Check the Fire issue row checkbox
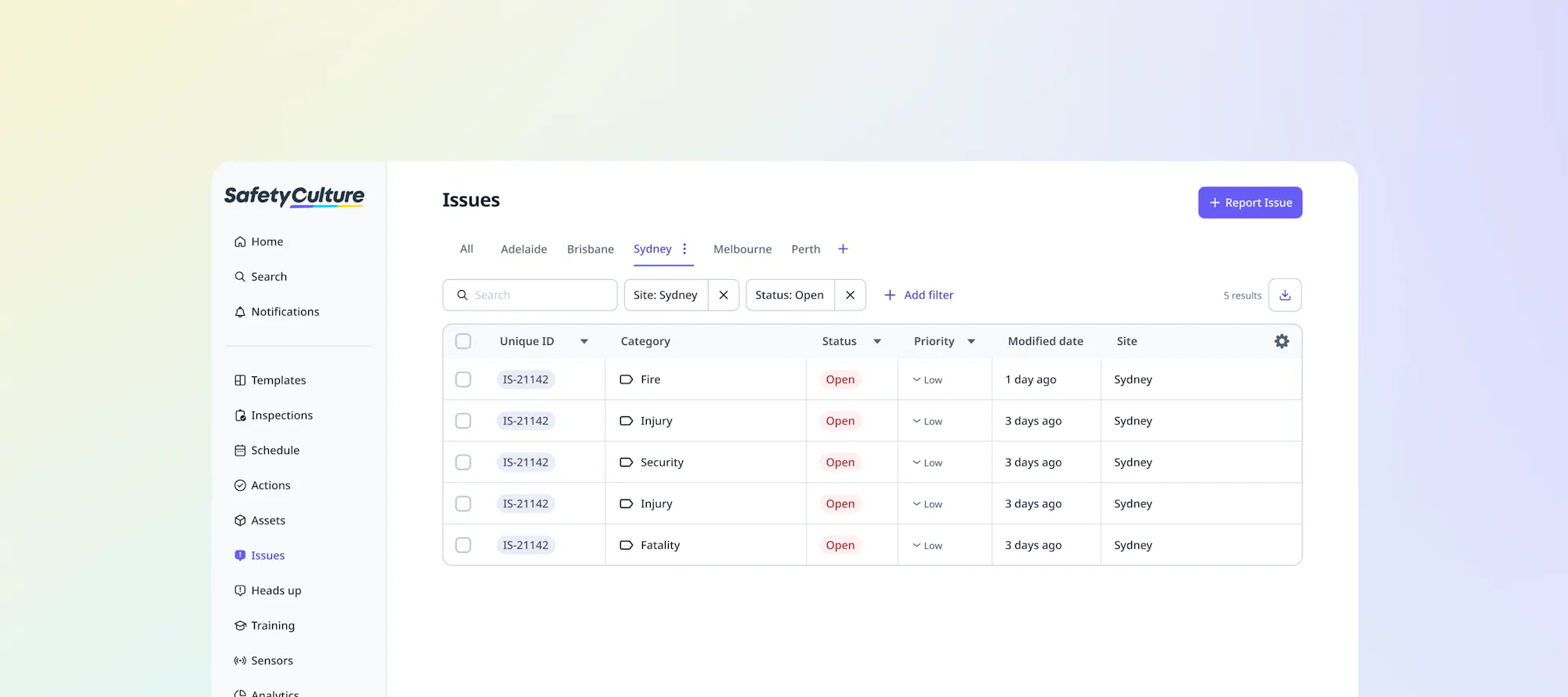 [463, 379]
